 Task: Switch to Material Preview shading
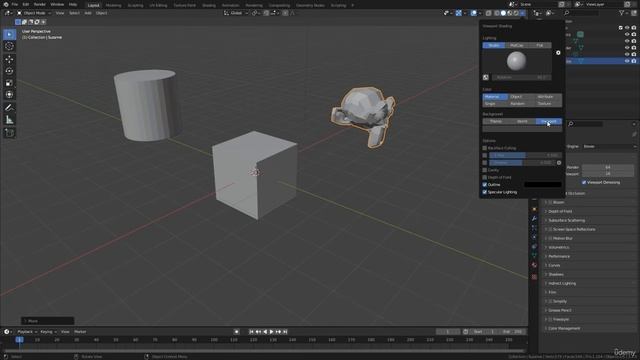coord(510,13)
